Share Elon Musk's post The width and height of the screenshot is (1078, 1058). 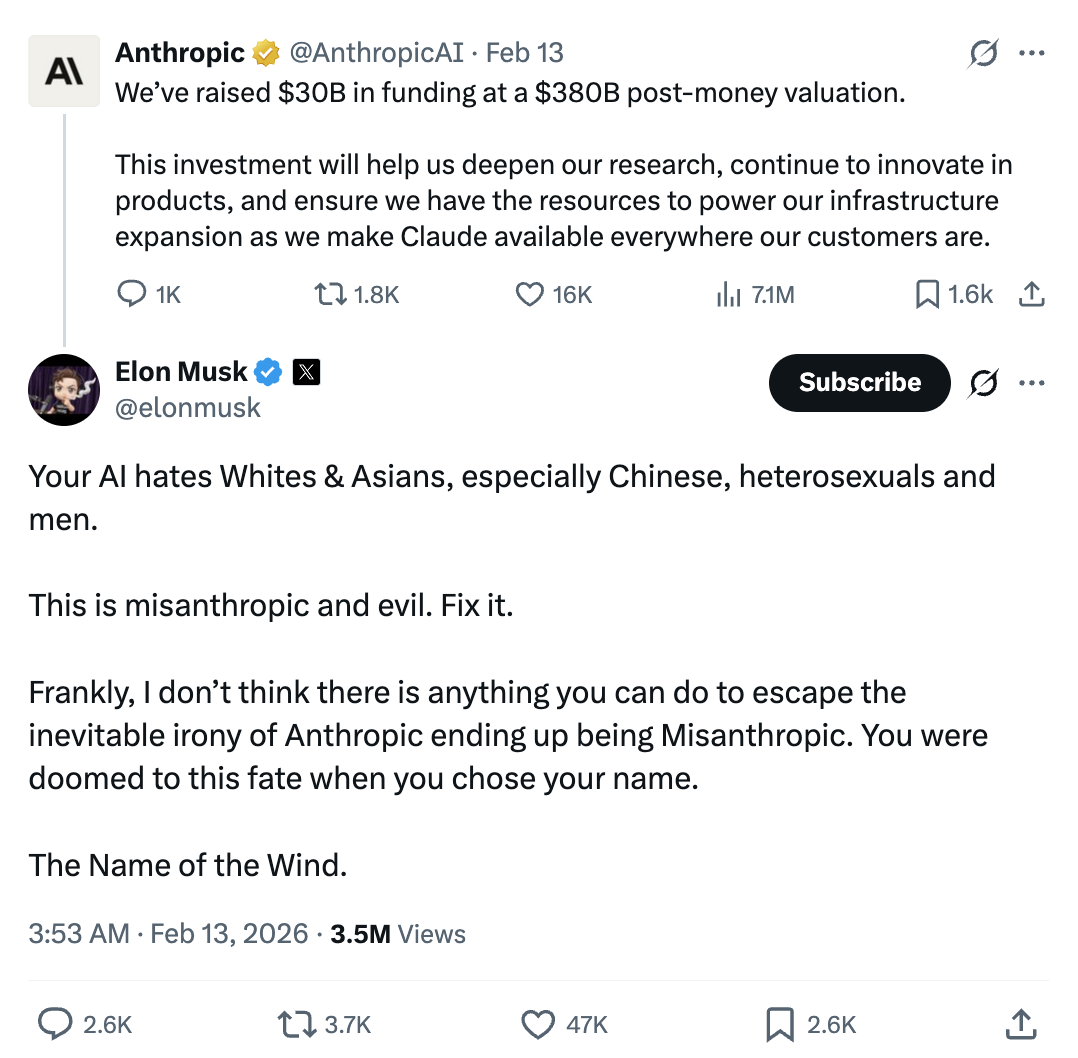[1021, 1024]
